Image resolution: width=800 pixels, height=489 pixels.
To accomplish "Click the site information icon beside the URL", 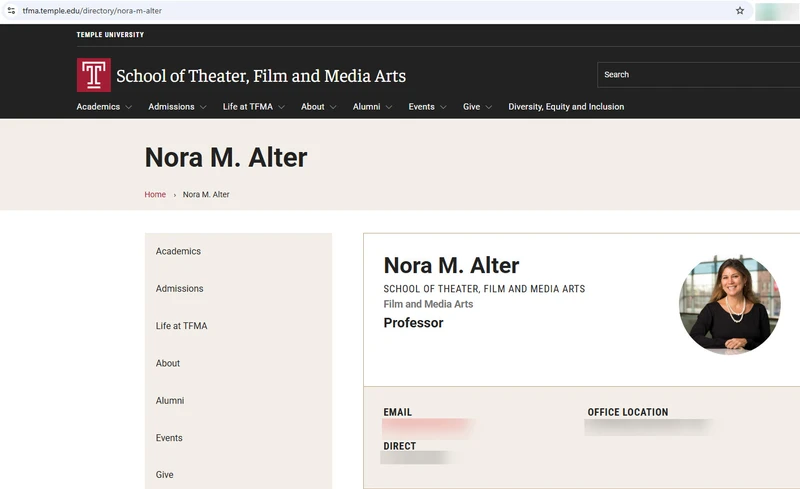I will pyautogui.click(x=11, y=10).
